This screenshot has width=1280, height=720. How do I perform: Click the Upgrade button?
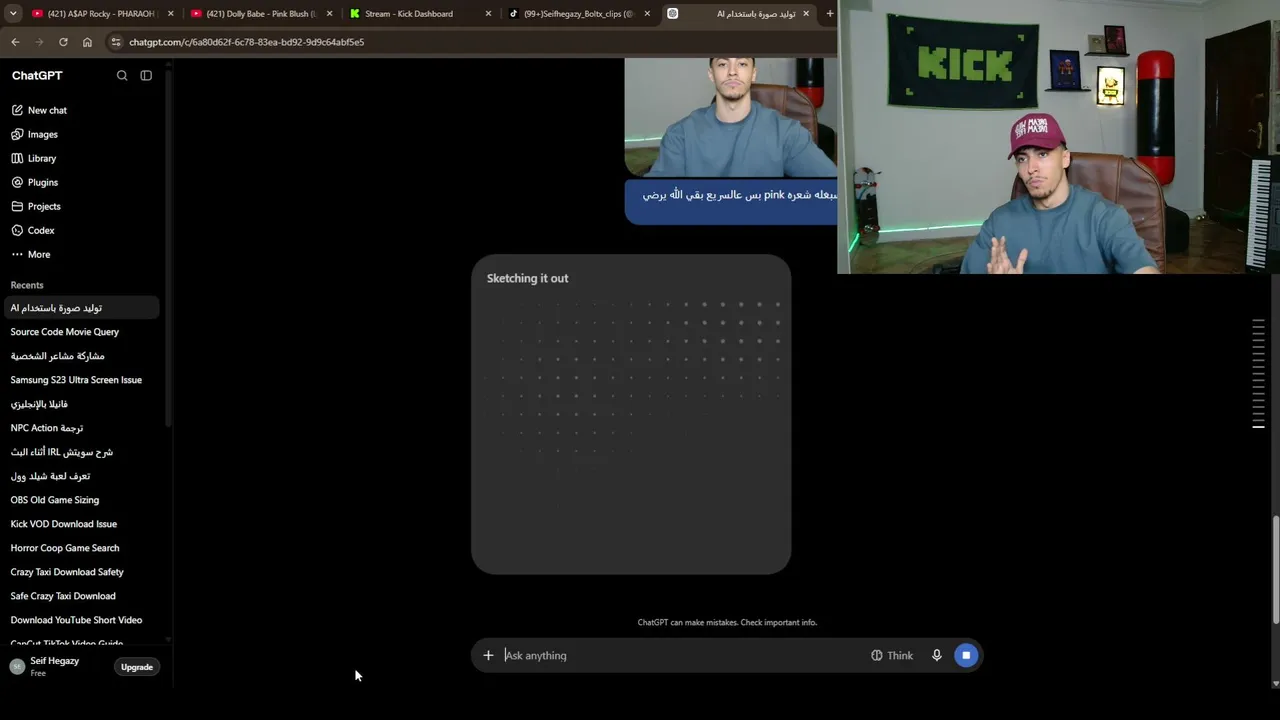[137, 667]
